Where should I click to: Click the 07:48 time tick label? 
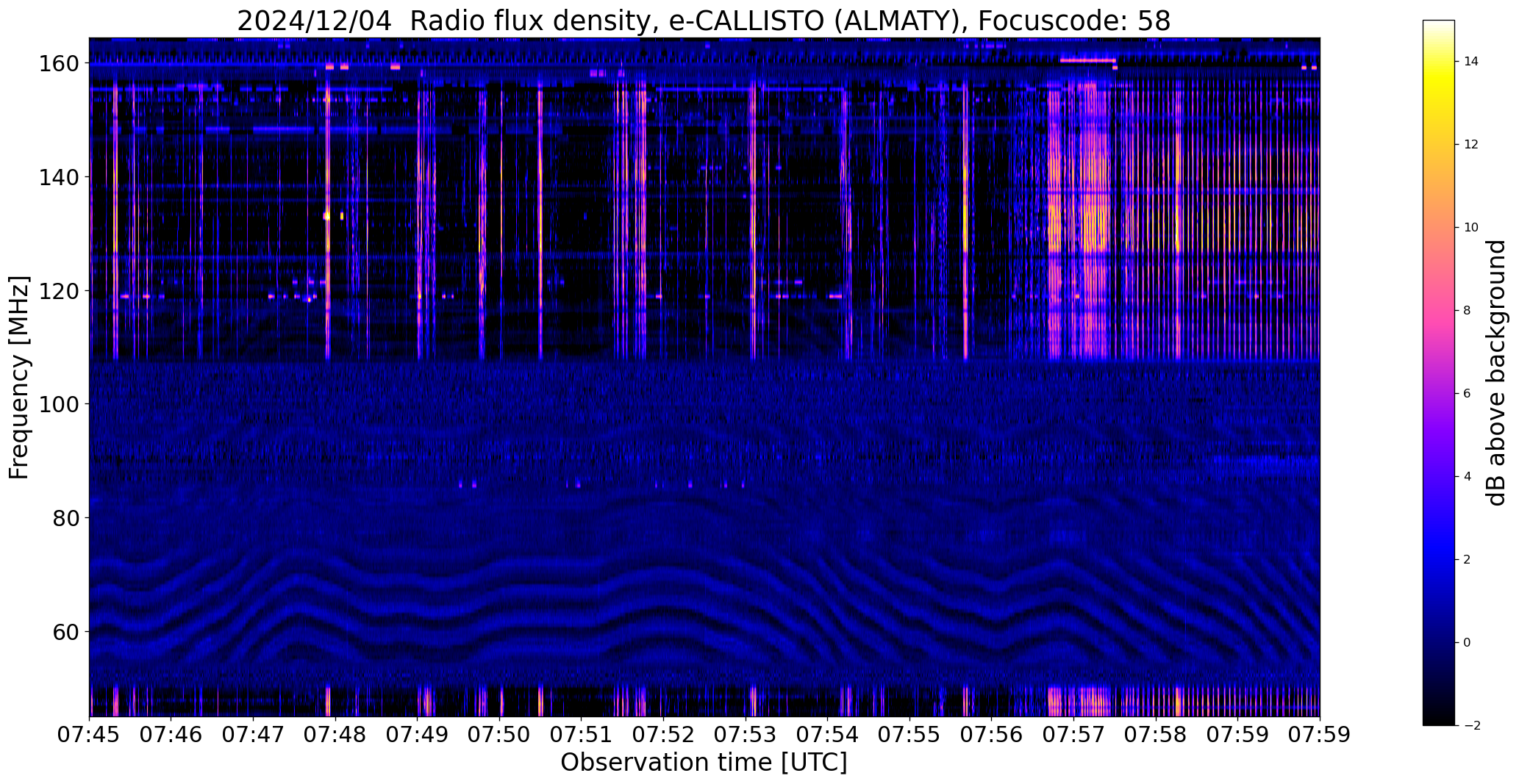[x=335, y=736]
